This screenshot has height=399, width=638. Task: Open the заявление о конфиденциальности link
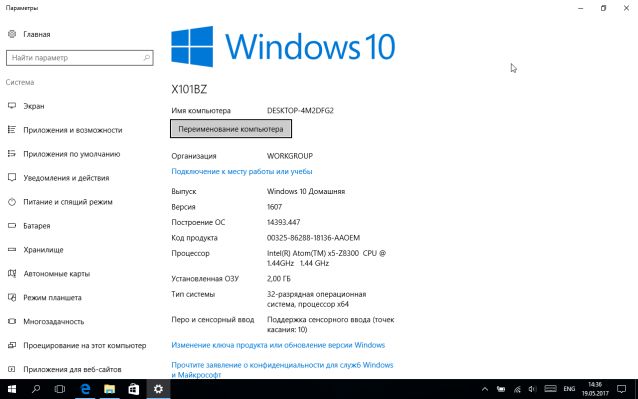click(x=282, y=370)
